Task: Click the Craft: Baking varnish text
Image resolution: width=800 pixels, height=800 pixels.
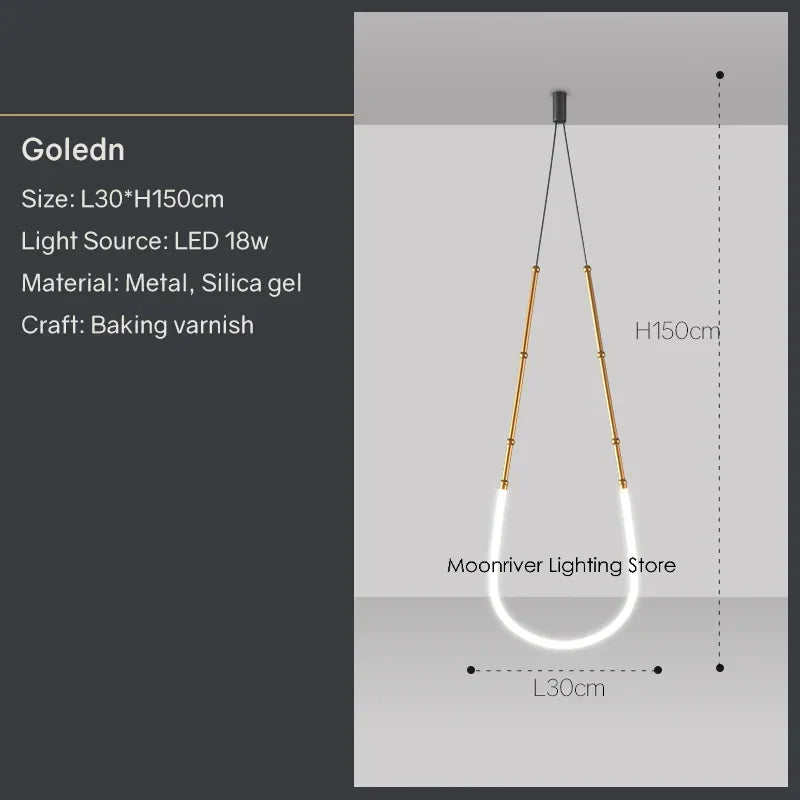Action: [x=137, y=325]
